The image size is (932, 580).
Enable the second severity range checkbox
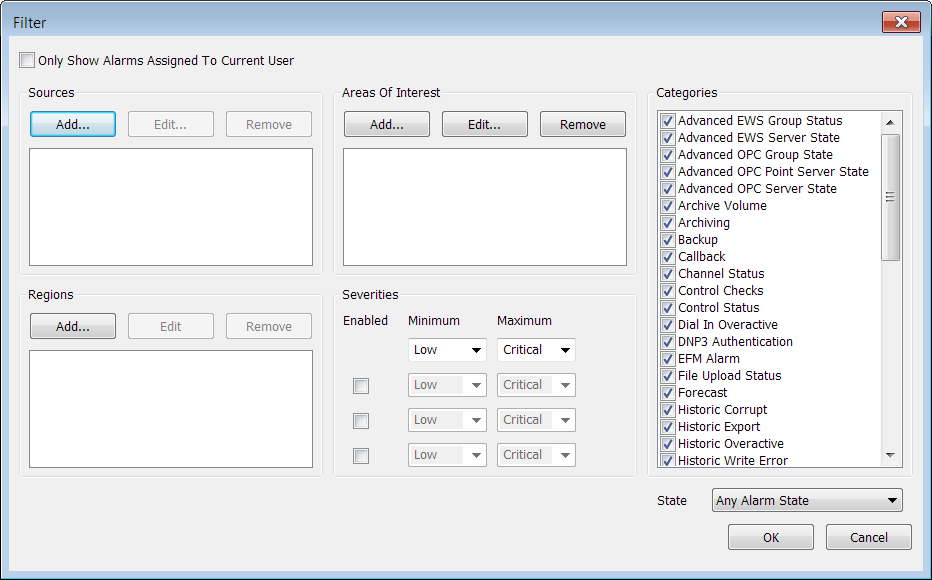coord(361,421)
